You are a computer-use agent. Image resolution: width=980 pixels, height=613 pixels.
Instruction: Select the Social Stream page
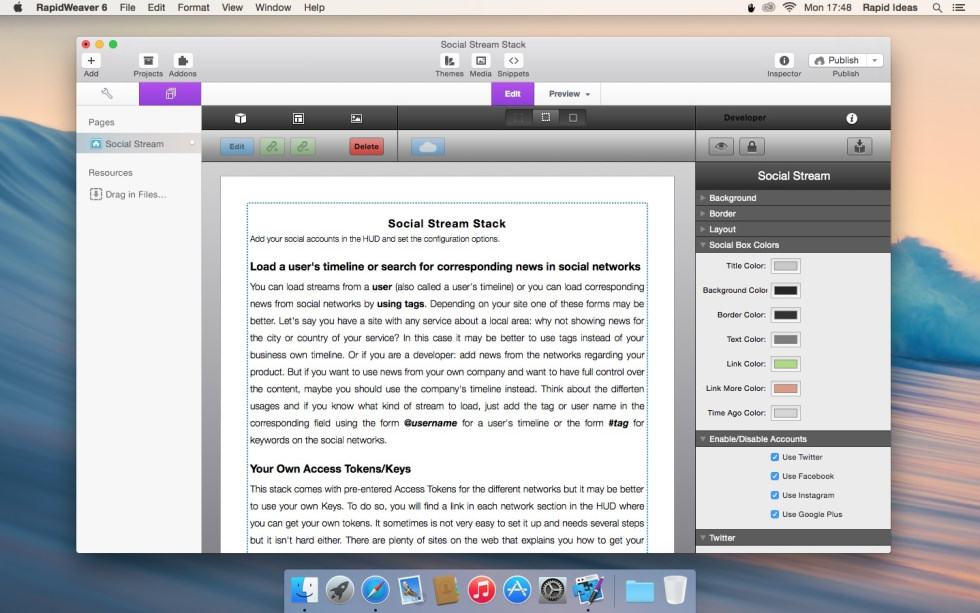139,144
